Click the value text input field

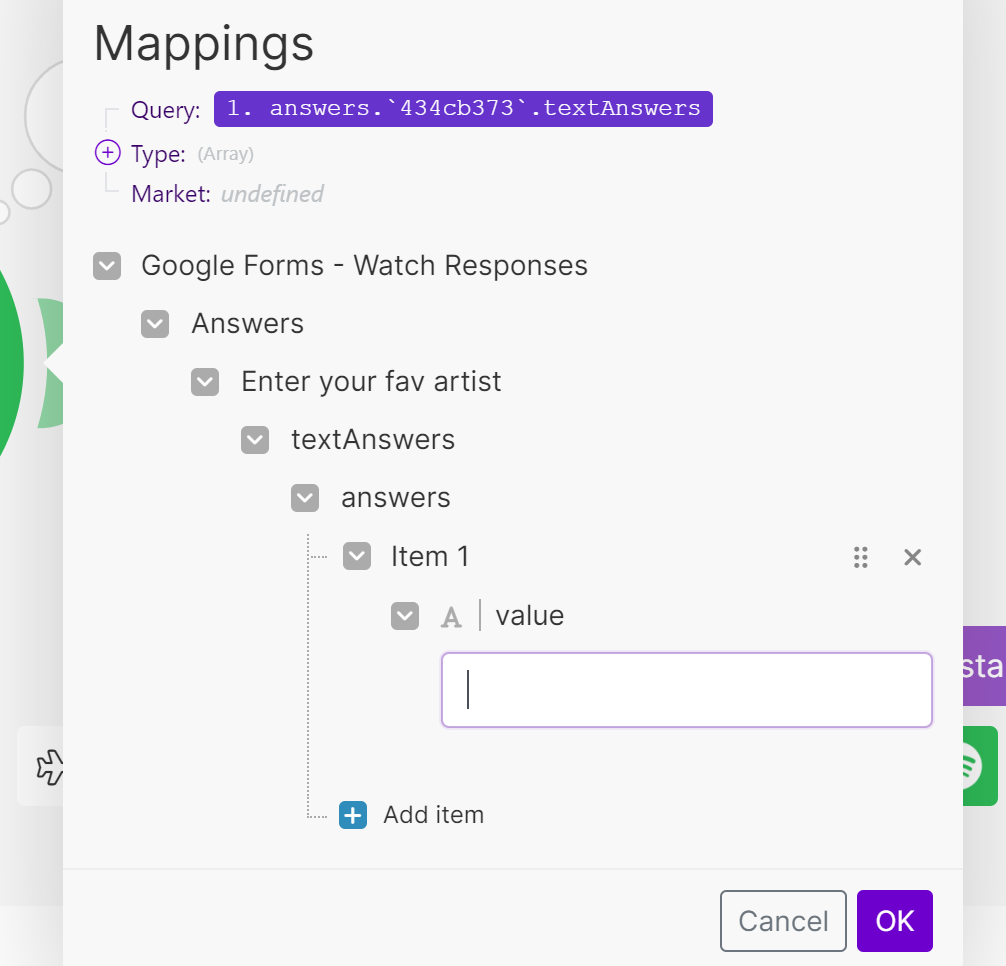click(687, 690)
